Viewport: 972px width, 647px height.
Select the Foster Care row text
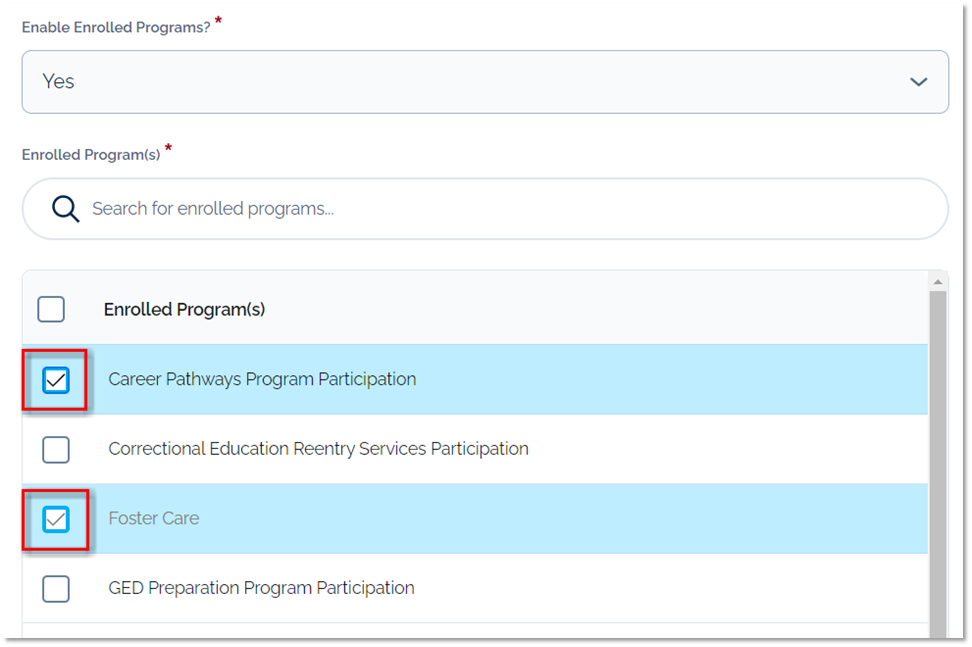154,518
